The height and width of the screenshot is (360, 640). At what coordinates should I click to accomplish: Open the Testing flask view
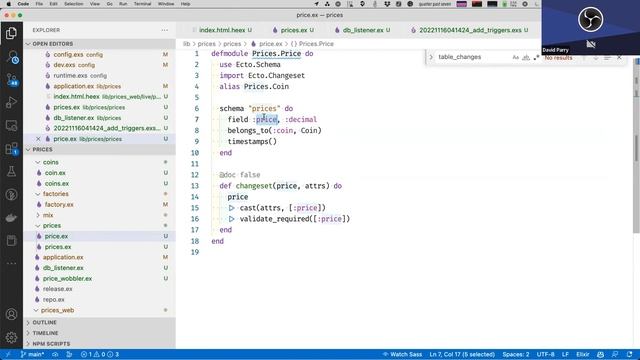11,171
